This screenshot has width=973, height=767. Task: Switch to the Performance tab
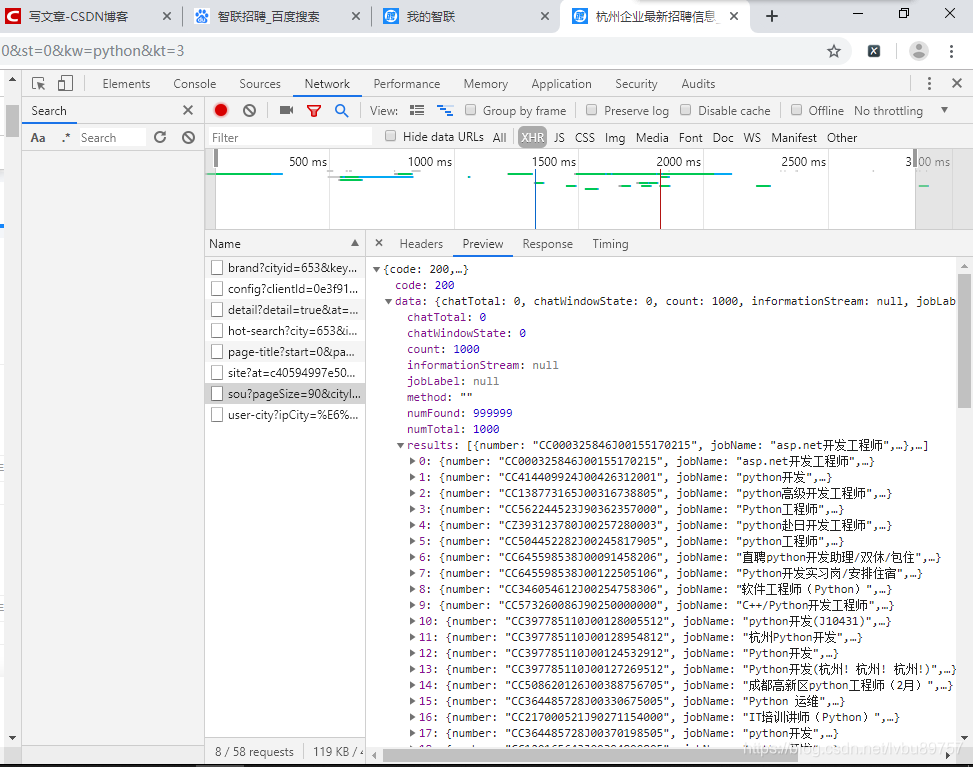(x=406, y=84)
